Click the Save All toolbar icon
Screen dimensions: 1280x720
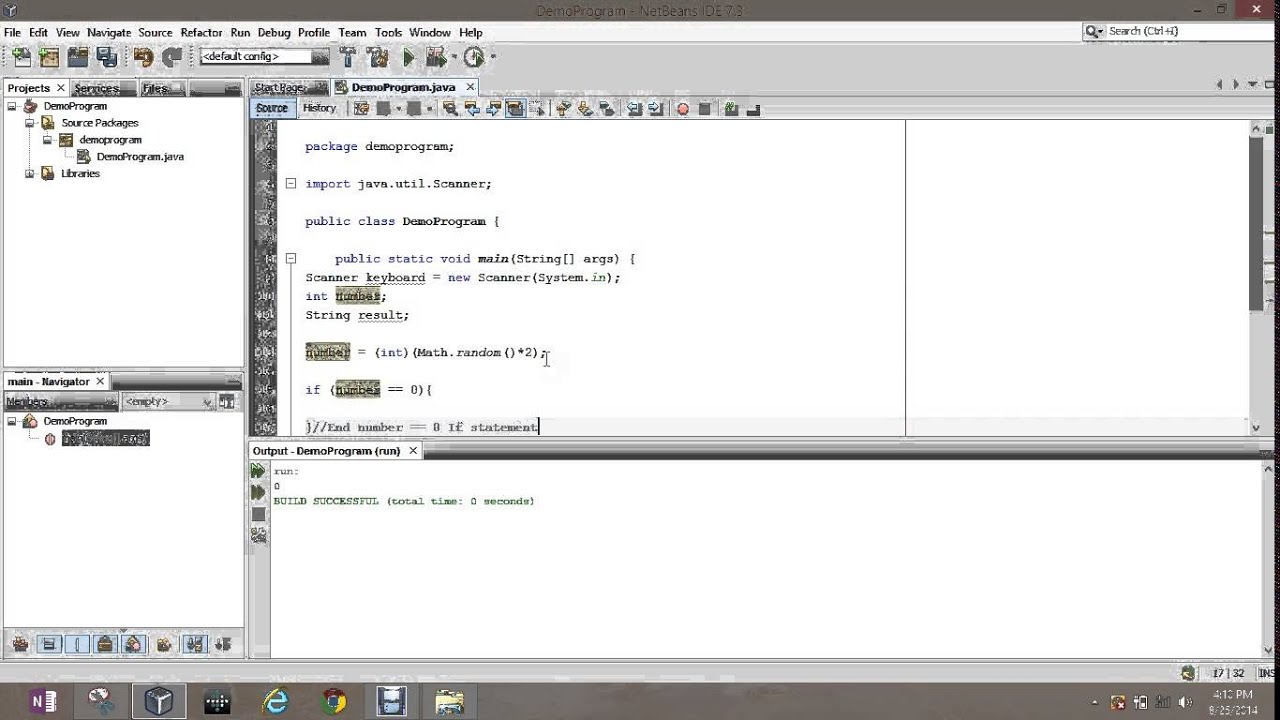[106, 57]
